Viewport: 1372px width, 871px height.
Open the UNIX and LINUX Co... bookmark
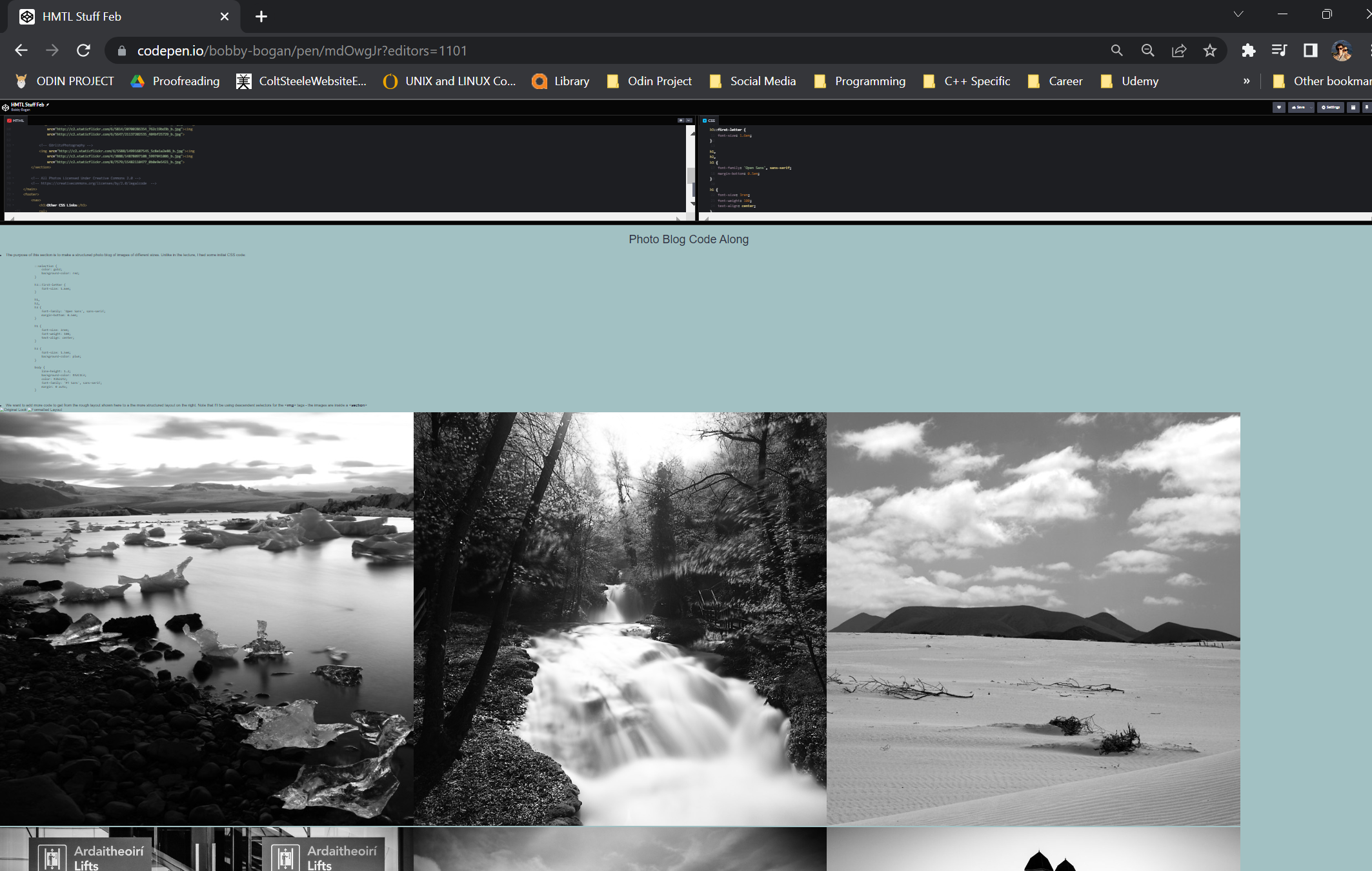450,81
